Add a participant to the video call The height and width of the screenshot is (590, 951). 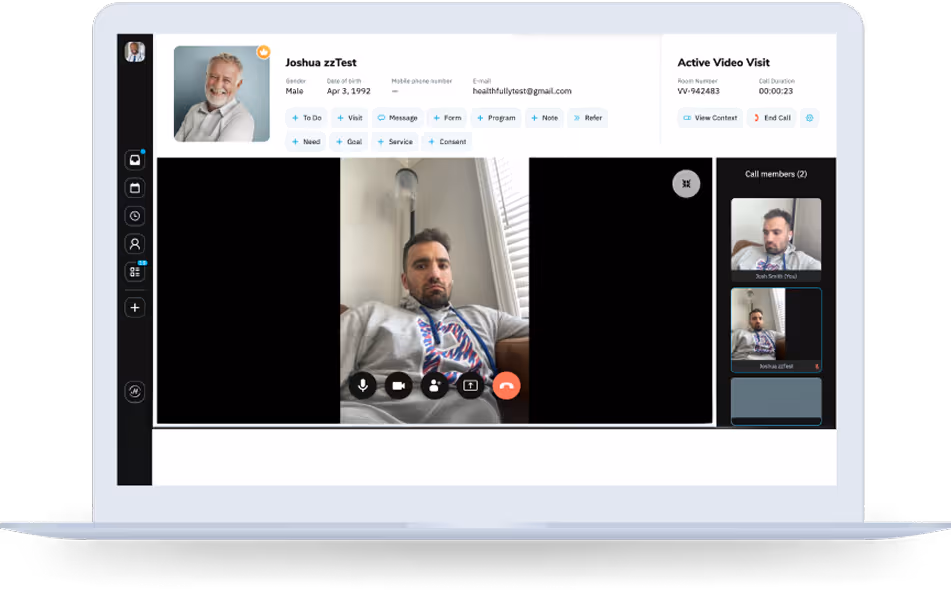click(x=434, y=385)
